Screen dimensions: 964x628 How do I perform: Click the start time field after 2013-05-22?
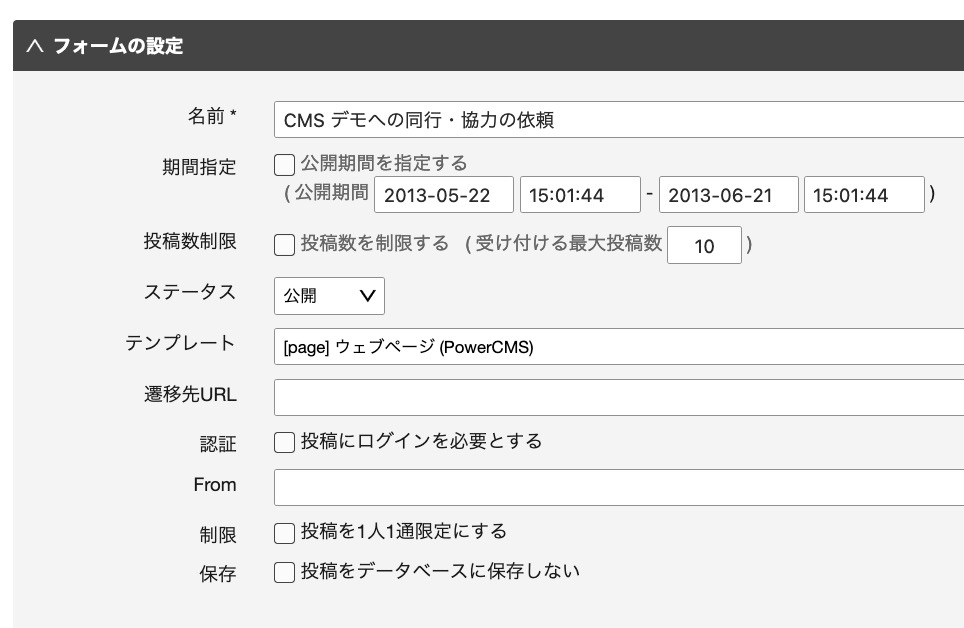pos(580,195)
